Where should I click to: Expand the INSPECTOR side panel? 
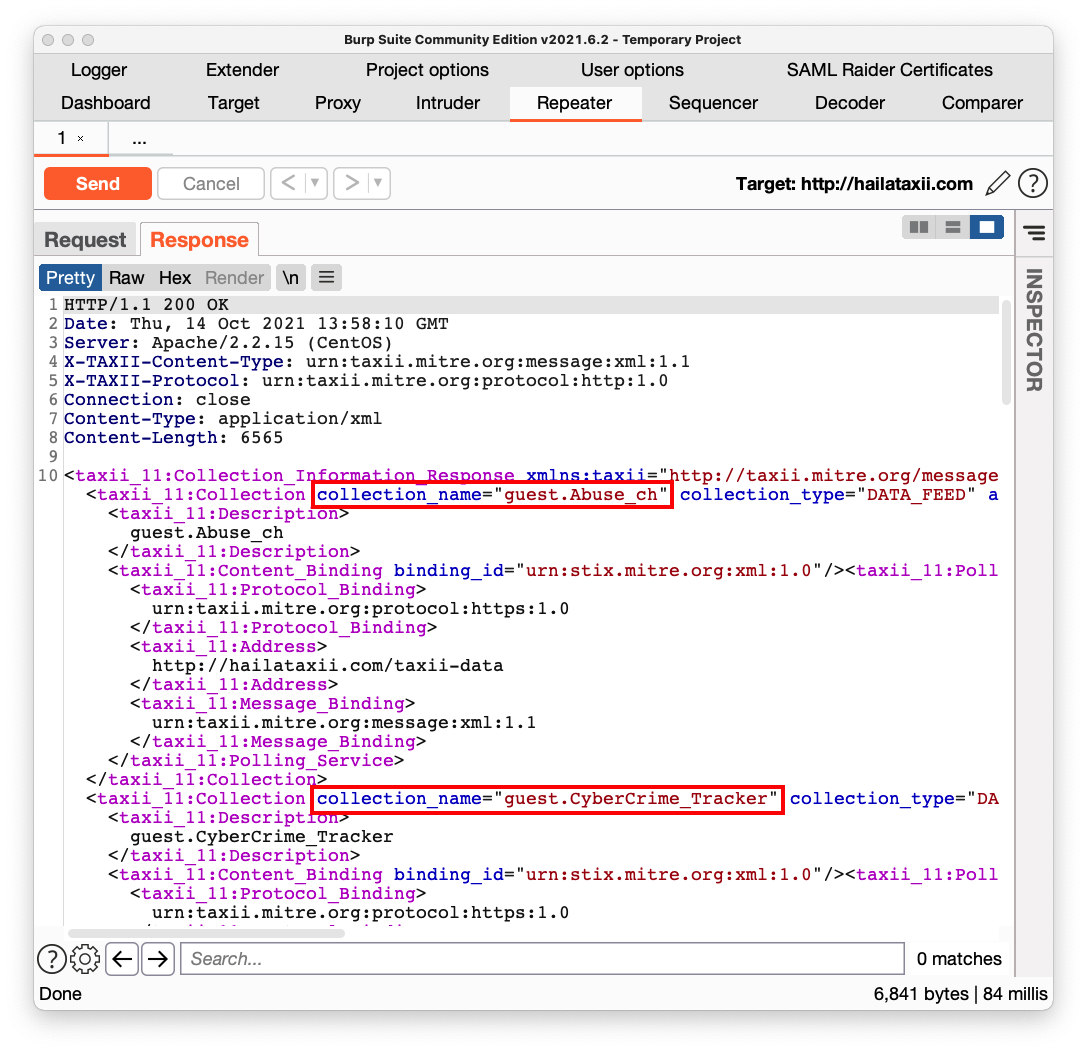(x=1034, y=330)
